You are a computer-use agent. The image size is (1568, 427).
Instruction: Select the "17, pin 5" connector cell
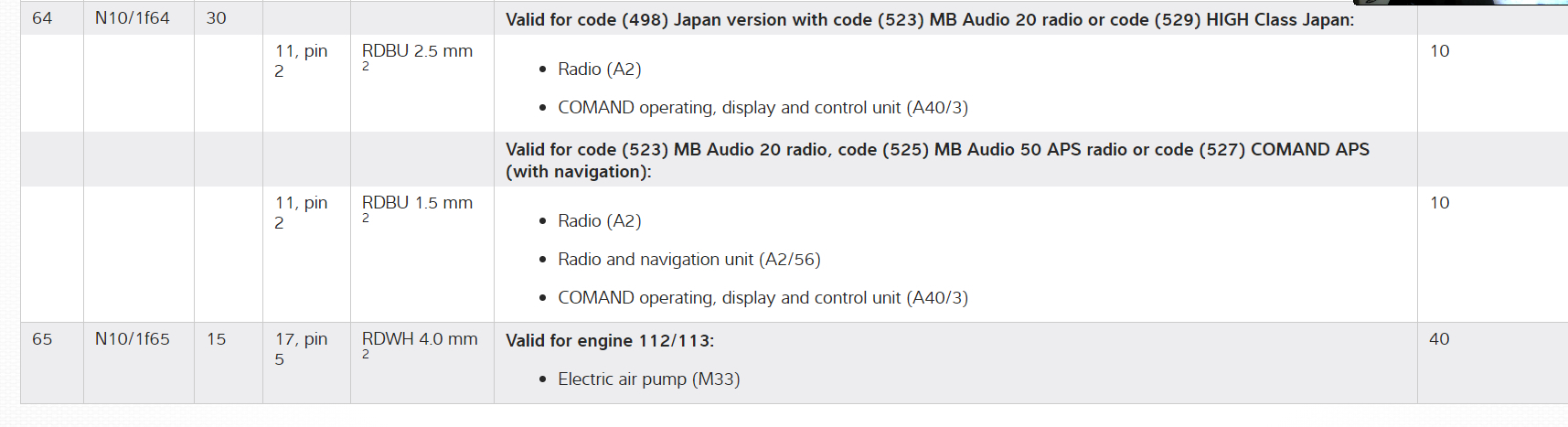pos(301,348)
